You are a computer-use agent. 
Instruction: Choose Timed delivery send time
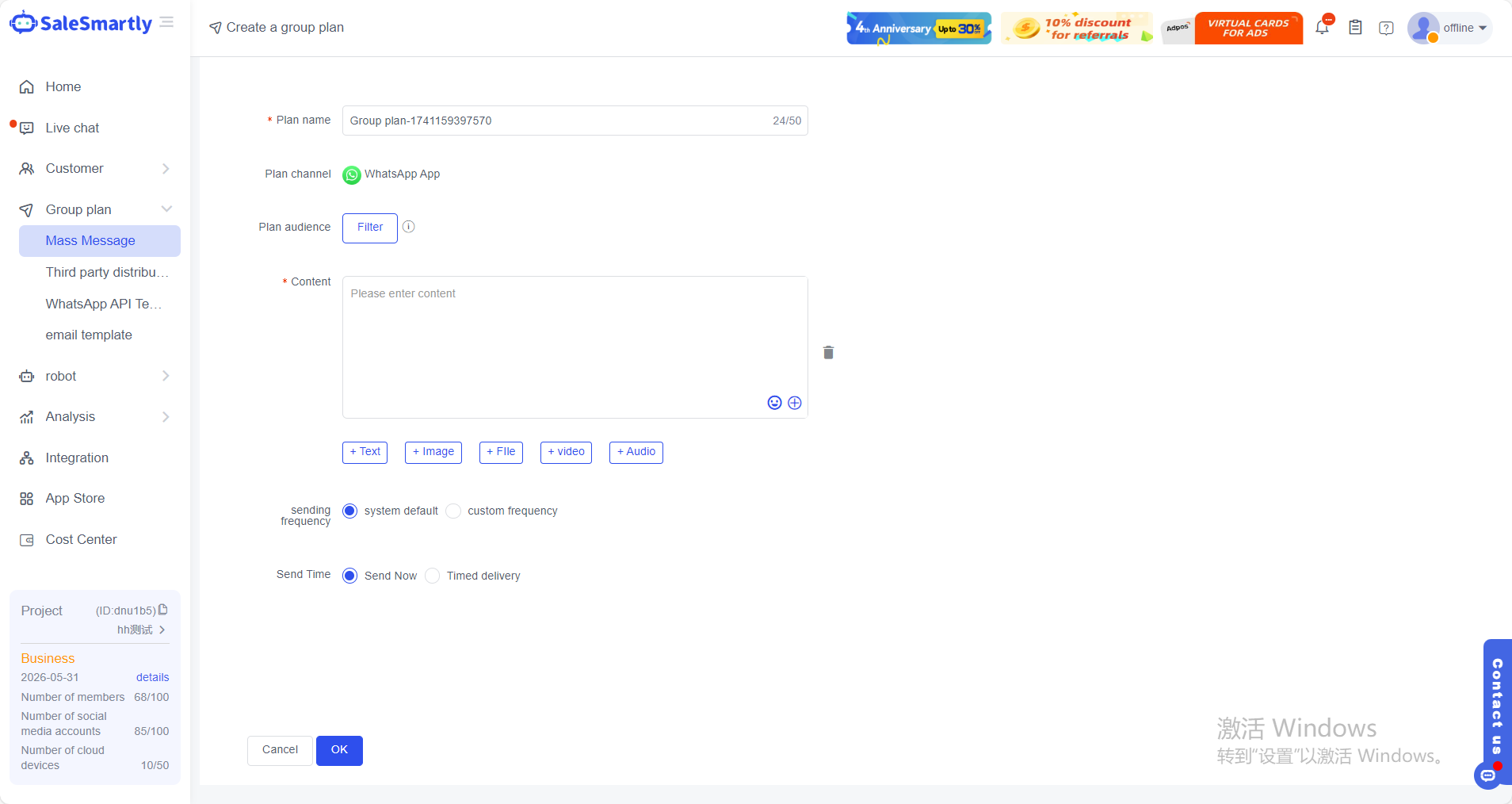click(433, 576)
